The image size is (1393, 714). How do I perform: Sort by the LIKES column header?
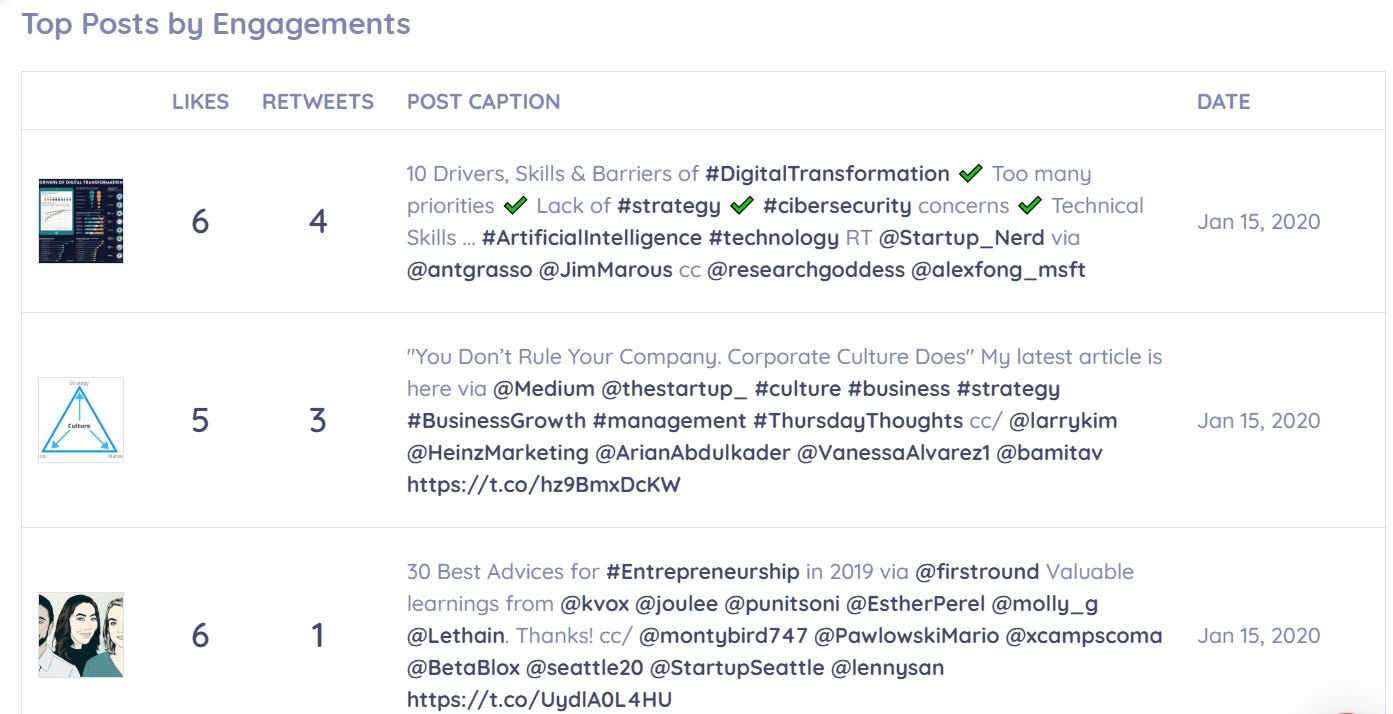(200, 101)
